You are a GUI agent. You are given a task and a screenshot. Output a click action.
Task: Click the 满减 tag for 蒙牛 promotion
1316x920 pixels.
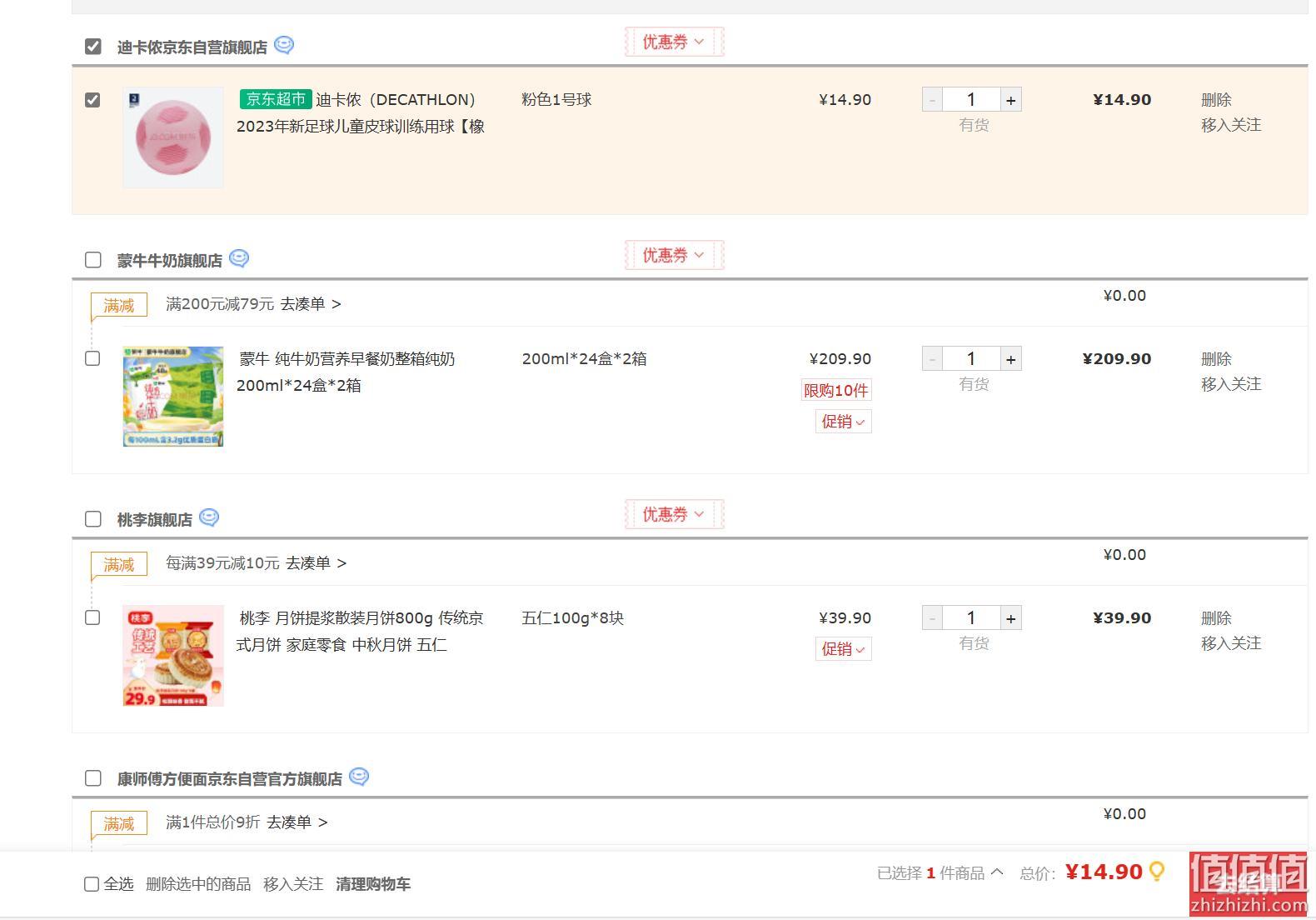(x=119, y=306)
